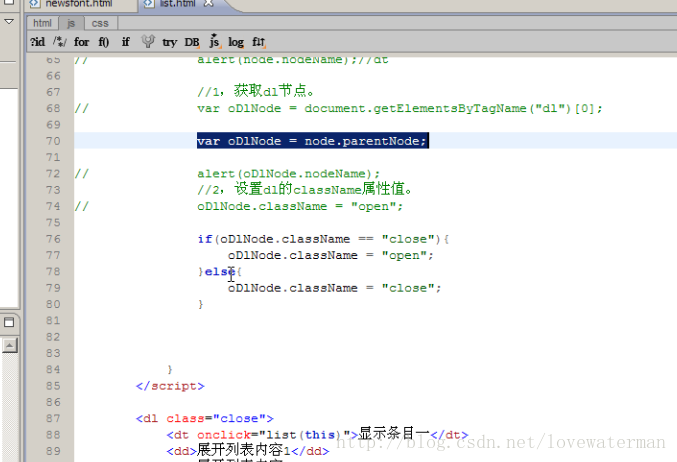This screenshot has height=462, width=677.
Task: Click the comment '//2, 设置dl的className属性值。'
Action: [305, 189]
